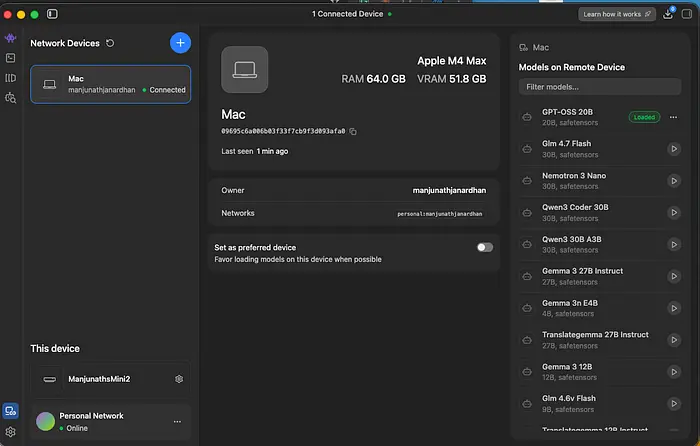Open GPT-OSS 20B more options menu

(x=673, y=117)
